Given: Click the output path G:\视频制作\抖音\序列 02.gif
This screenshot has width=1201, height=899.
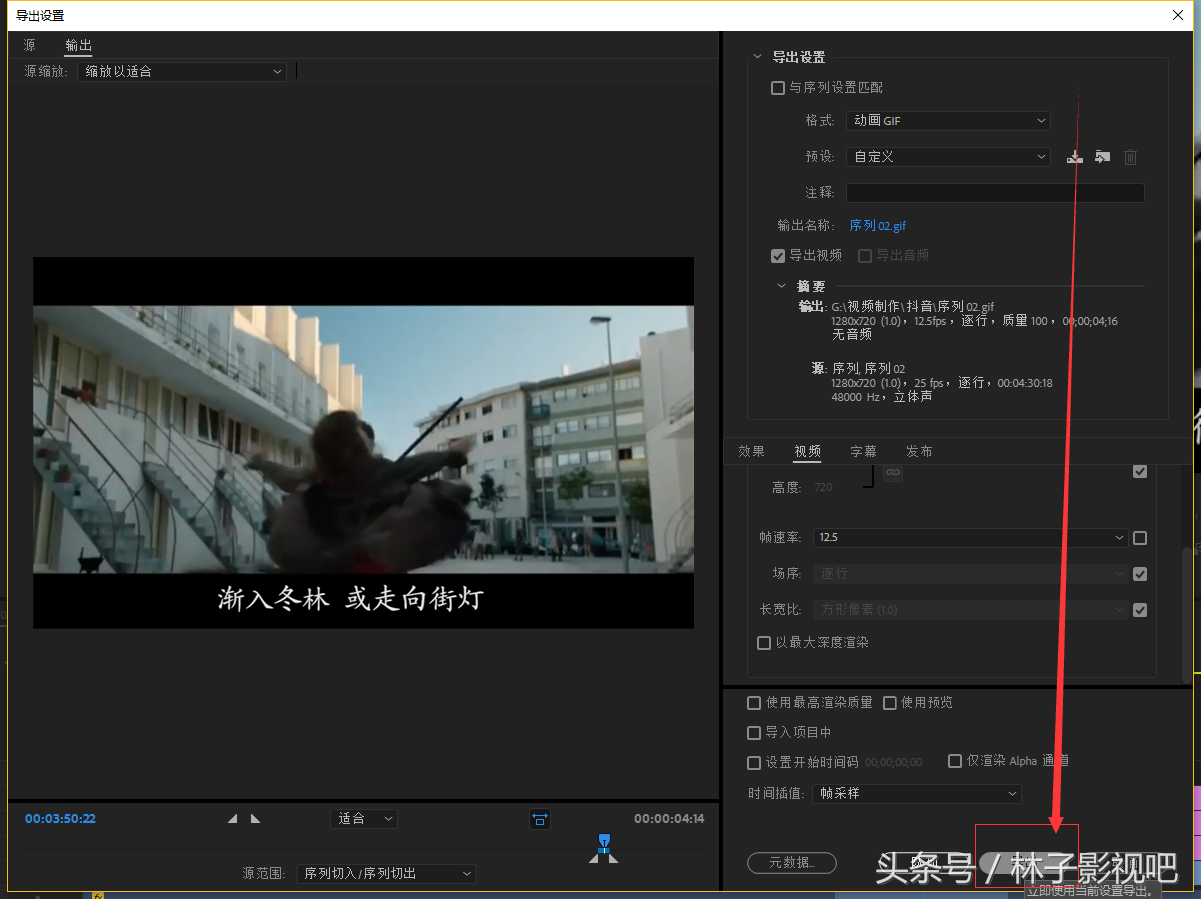Looking at the screenshot, I should pyautogui.click(x=913, y=307).
